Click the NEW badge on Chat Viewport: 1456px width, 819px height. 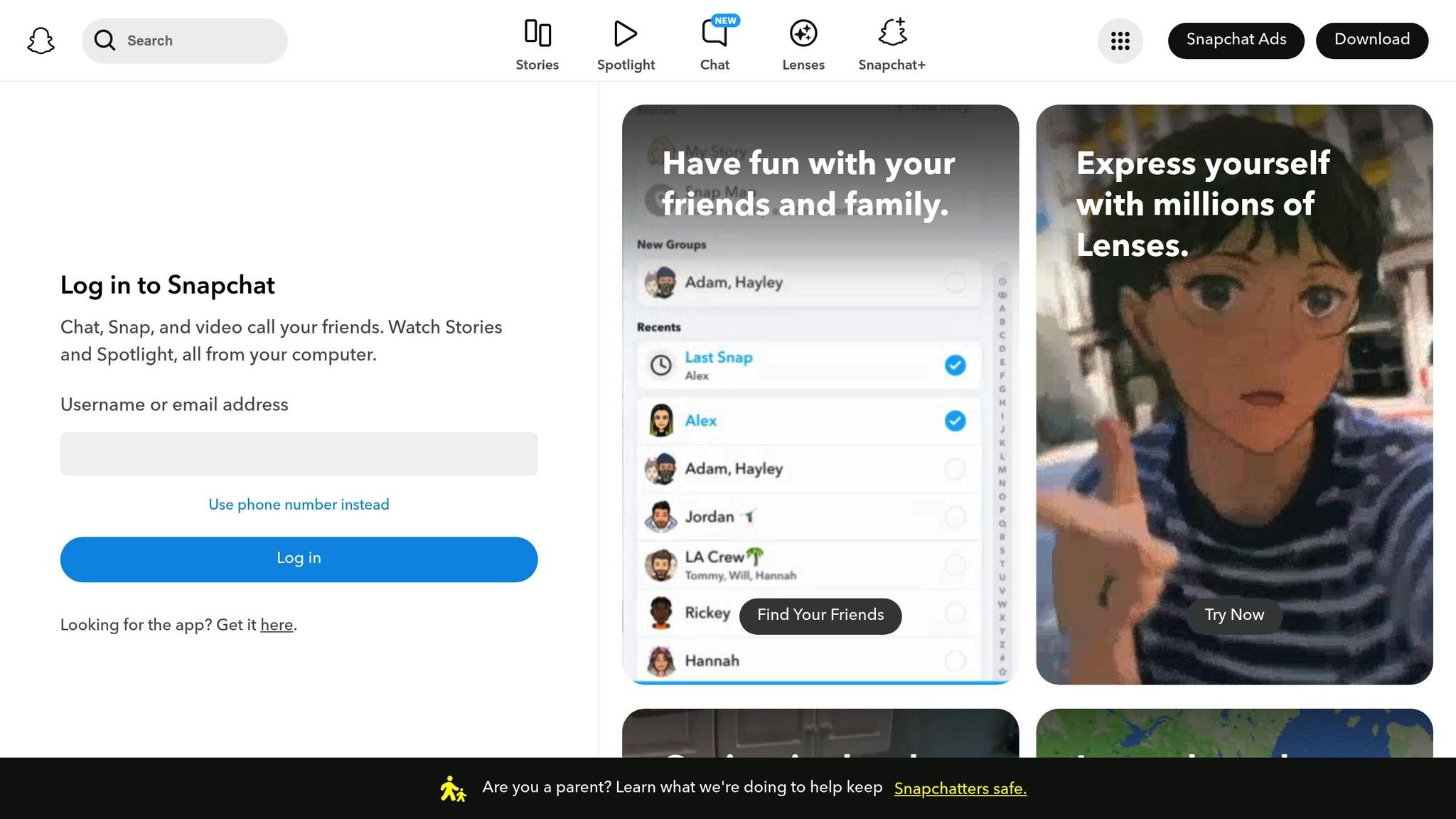[x=725, y=21]
